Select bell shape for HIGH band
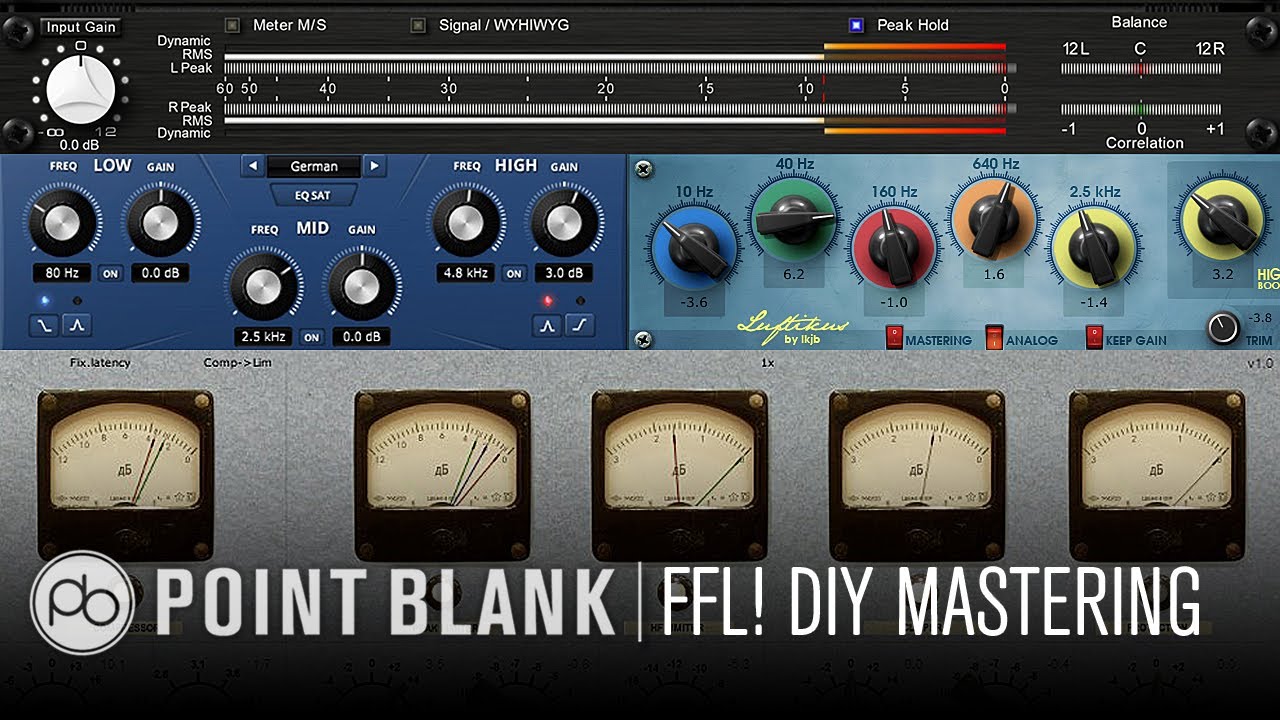This screenshot has height=720, width=1280. tap(546, 325)
